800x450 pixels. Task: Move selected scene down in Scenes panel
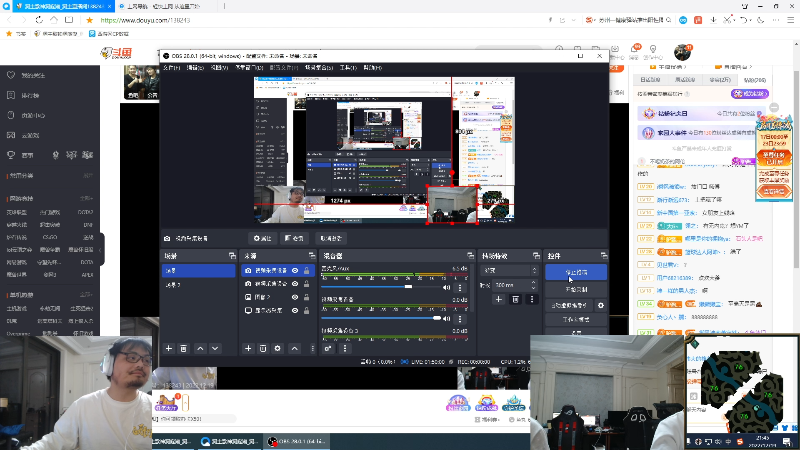click(x=215, y=348)
